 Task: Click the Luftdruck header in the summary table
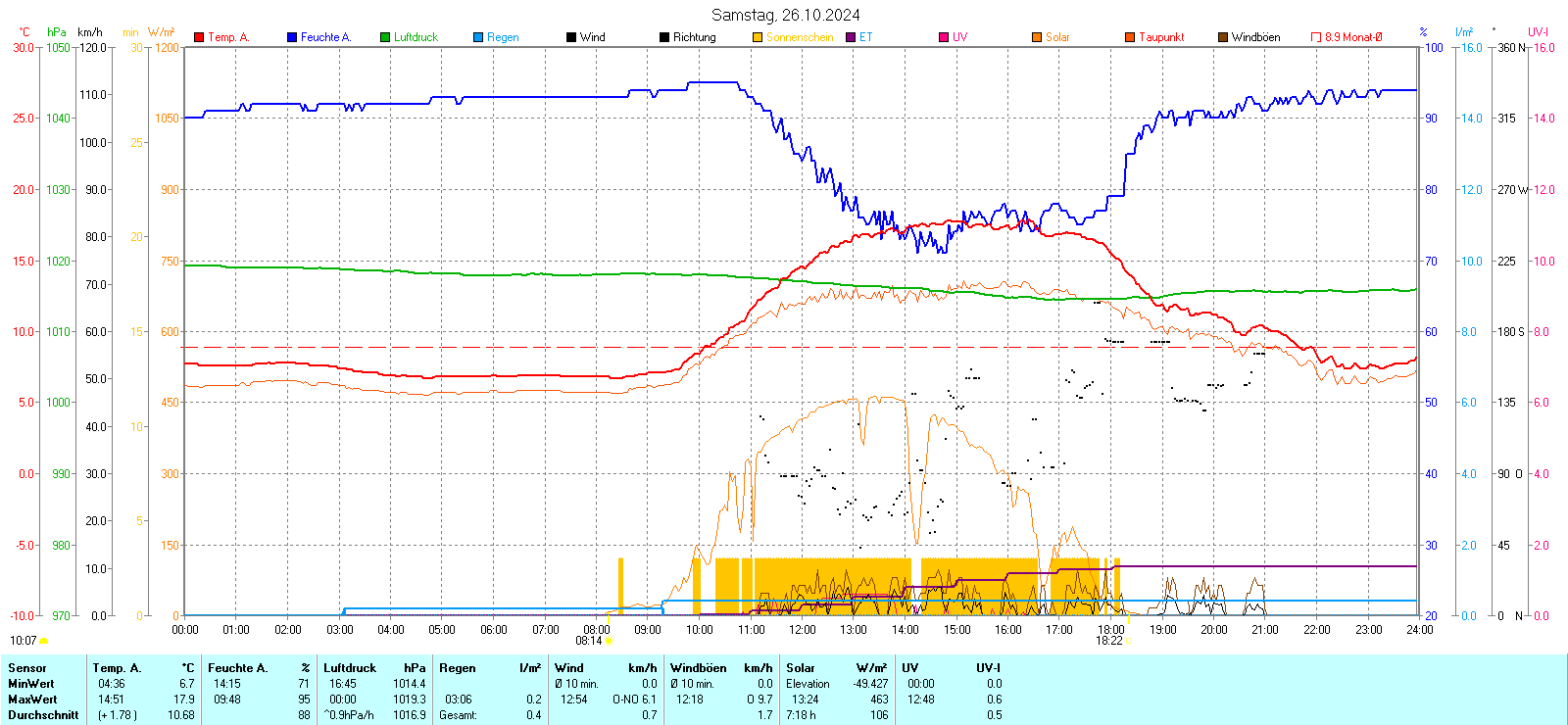tap(350, 668)
